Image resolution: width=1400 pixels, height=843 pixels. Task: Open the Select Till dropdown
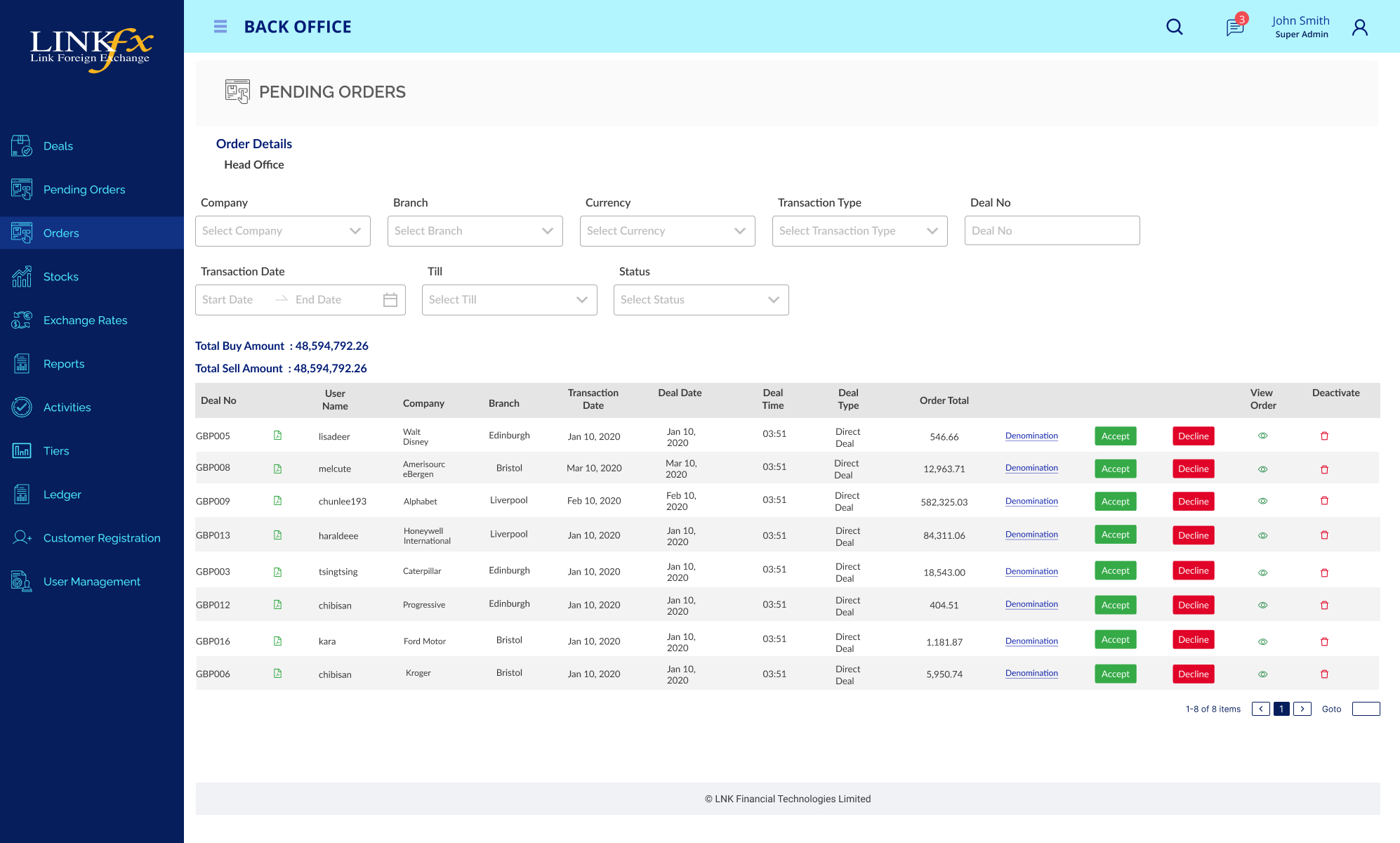(x=510, y=300)
